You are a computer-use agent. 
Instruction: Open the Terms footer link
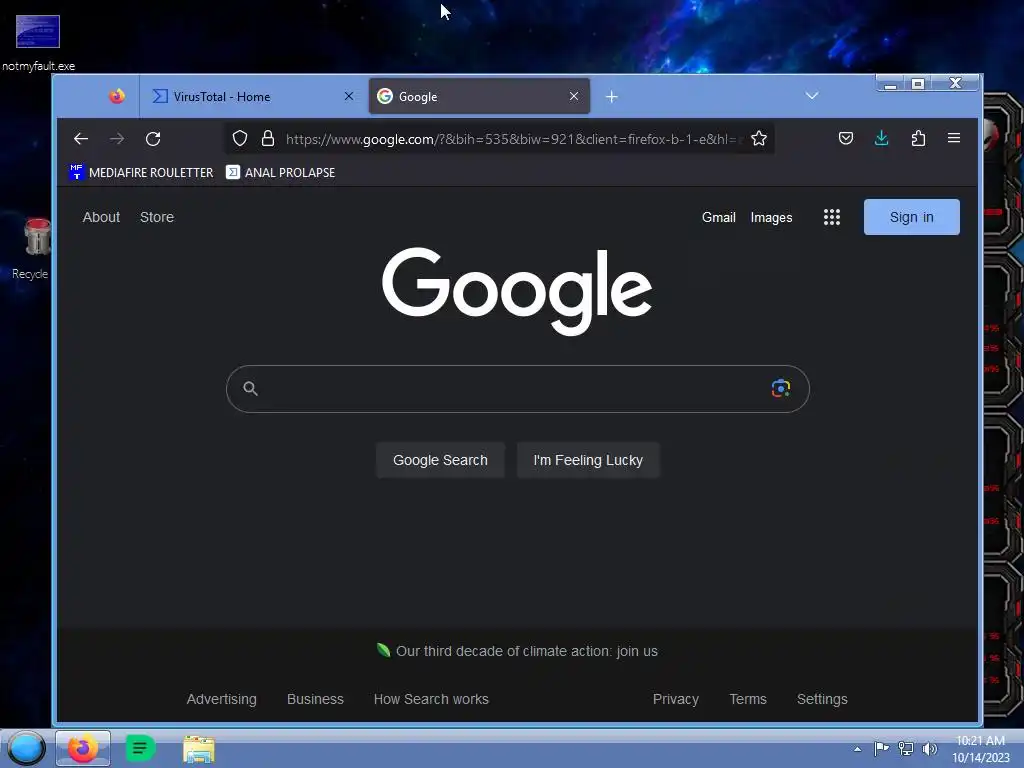(x=748, y=699)
